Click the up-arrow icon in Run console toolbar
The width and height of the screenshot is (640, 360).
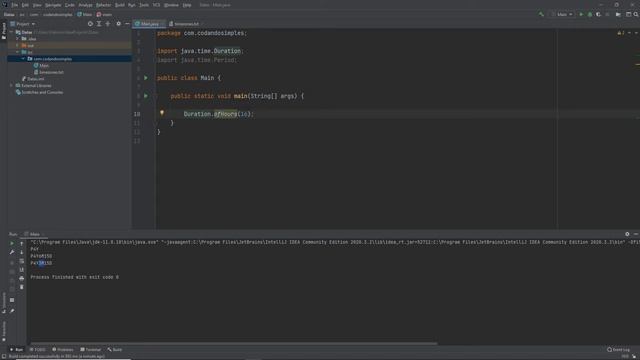point(22,243)
